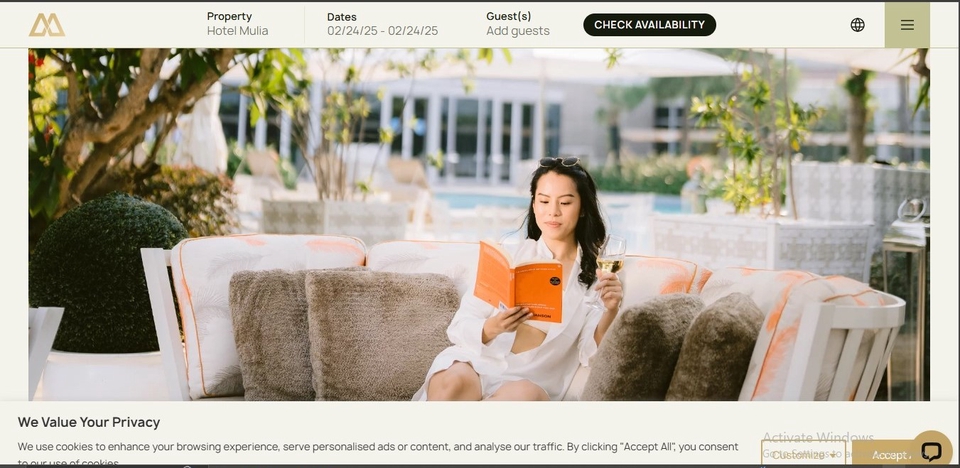Open the Dates picker field
This screenshot has width=960, height=468.
point(383,24)
